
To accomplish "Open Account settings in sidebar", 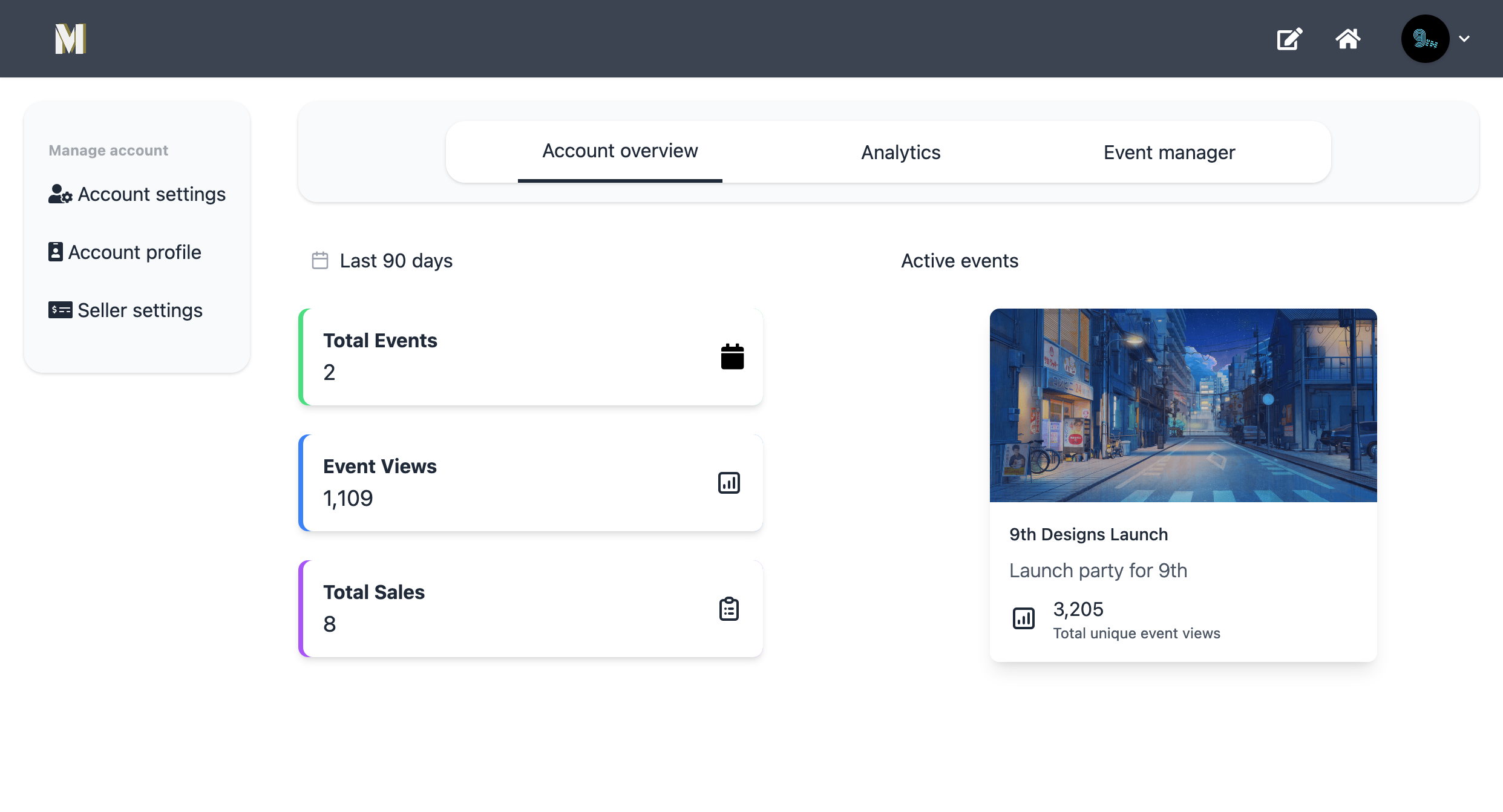I will point(151,194).
